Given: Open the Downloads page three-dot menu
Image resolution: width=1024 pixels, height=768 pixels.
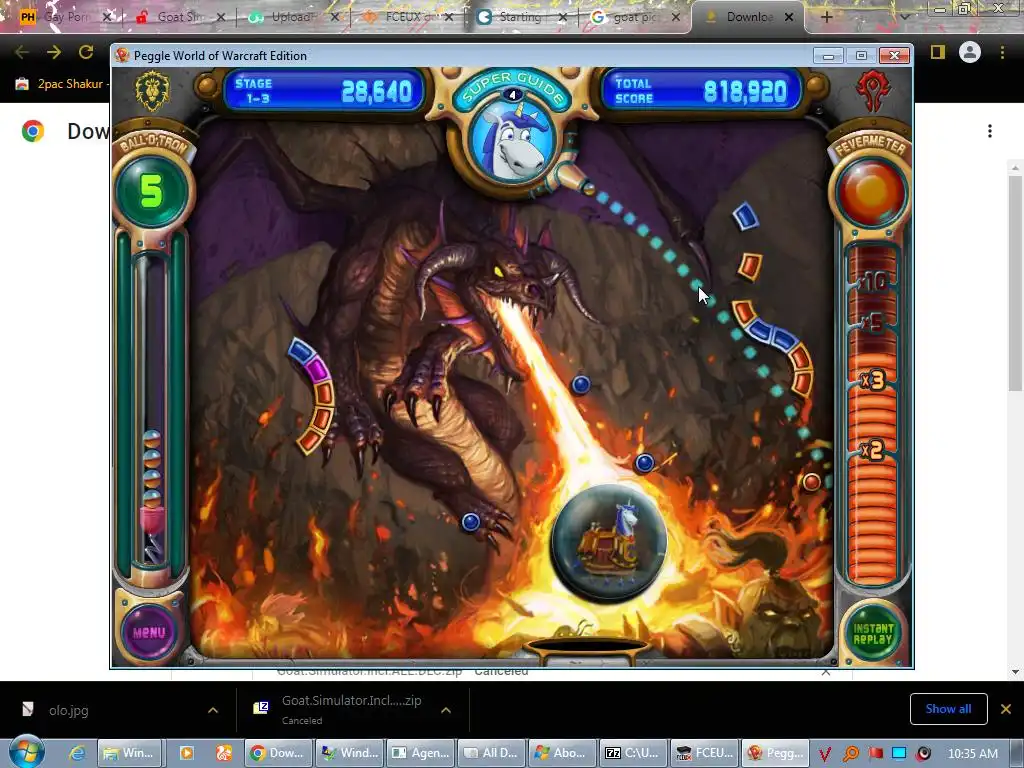Looking at the screenshot, I should point(990,131).
